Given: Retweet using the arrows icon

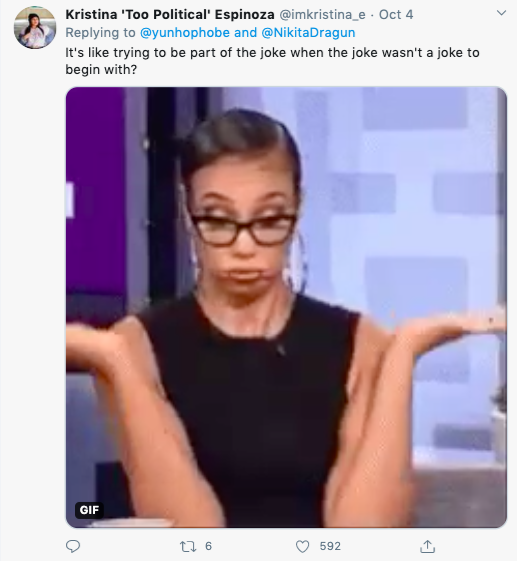Looking at the screenshot, I should click(x=188, y=546).
